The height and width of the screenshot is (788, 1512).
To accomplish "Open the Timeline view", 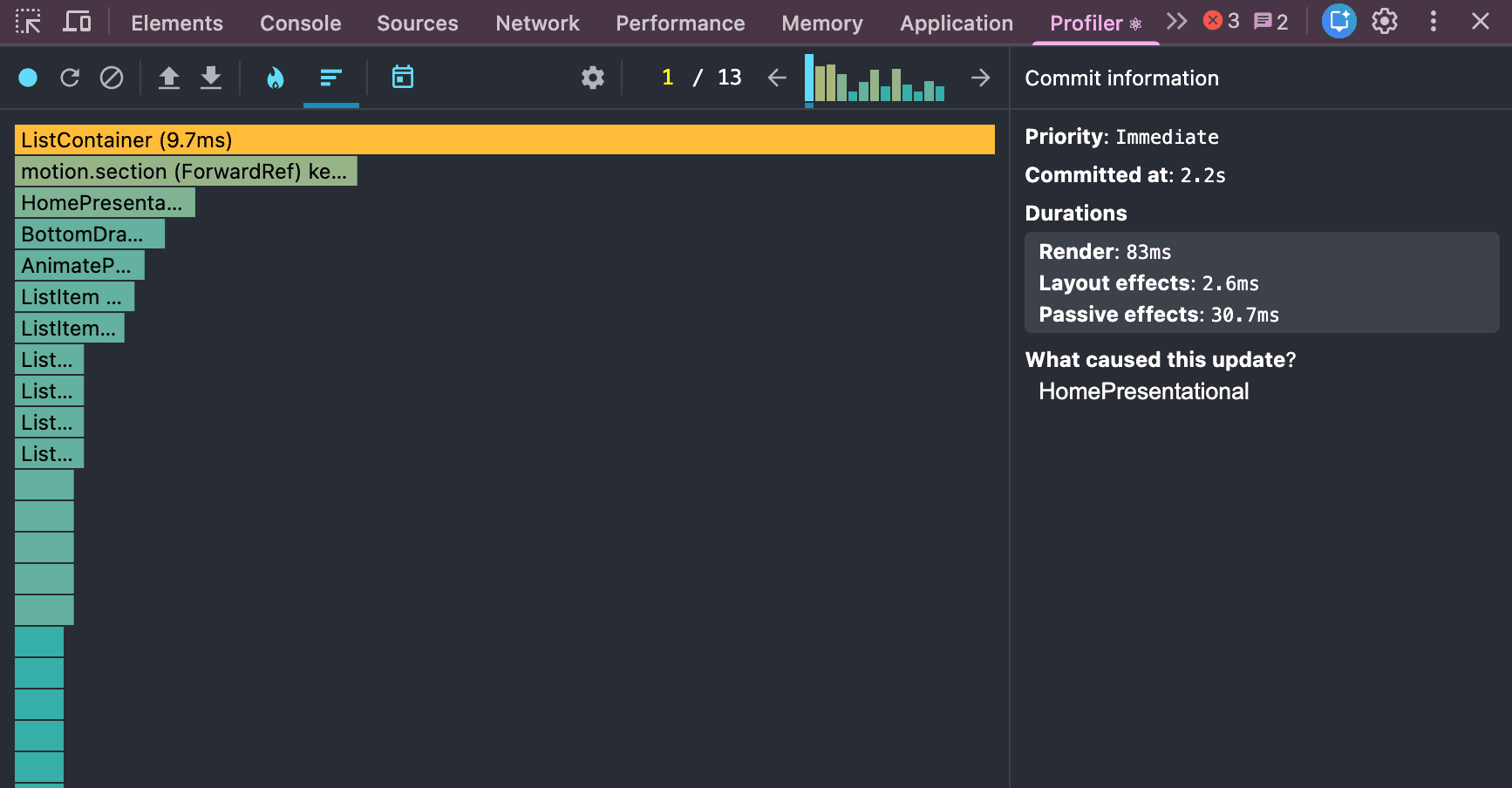I will (x=402, y=78).
